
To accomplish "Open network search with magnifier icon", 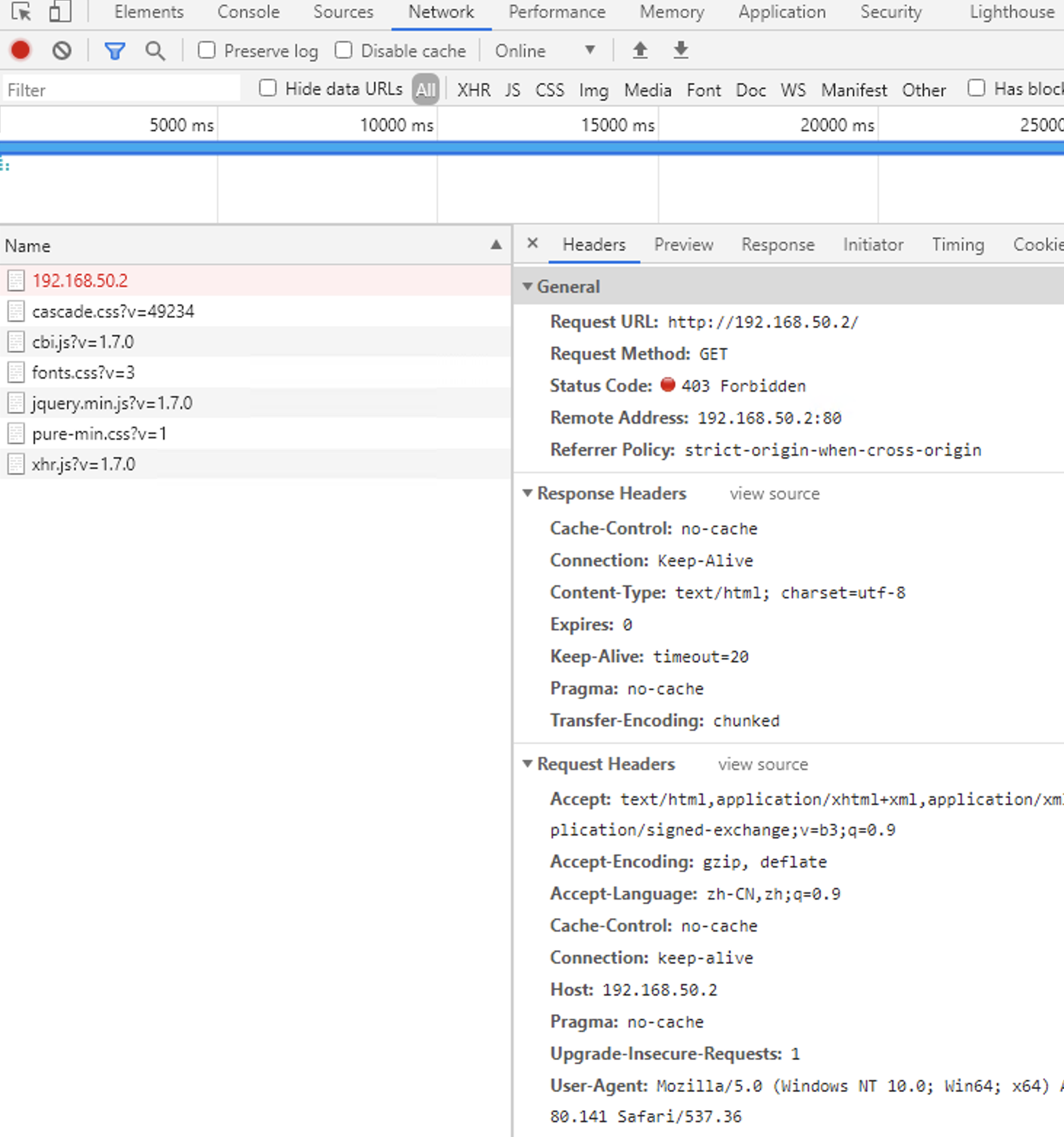I will (154, 50).
